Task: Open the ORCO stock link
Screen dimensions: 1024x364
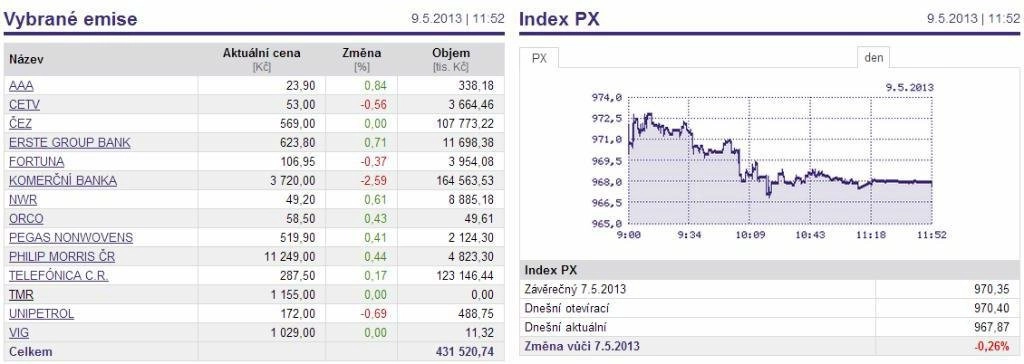Action: 26,219
